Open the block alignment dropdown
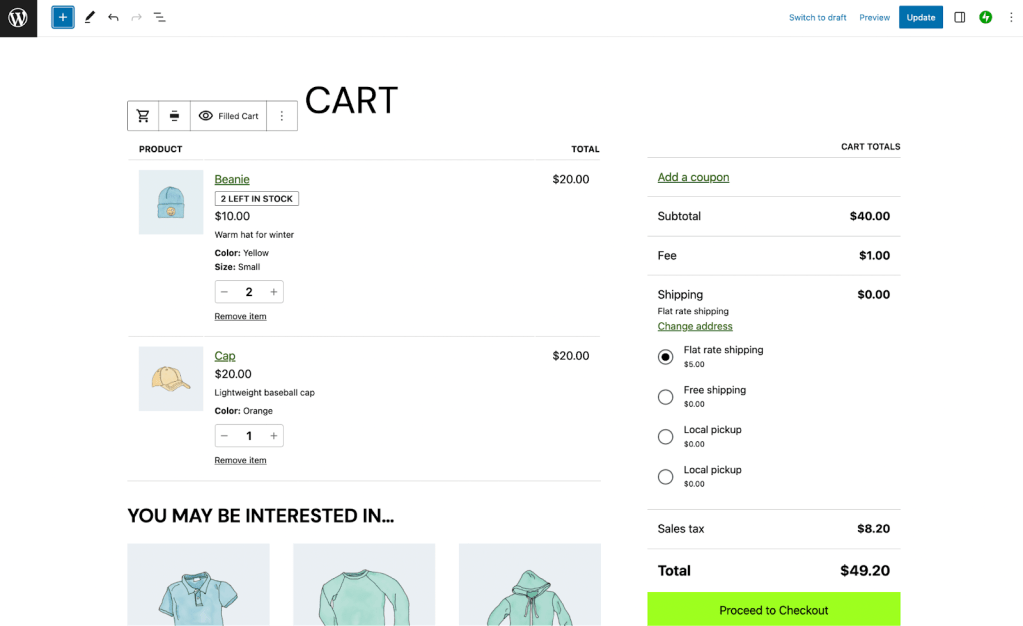This screenshot has width=1023, height=626. [x=174, y=115]
